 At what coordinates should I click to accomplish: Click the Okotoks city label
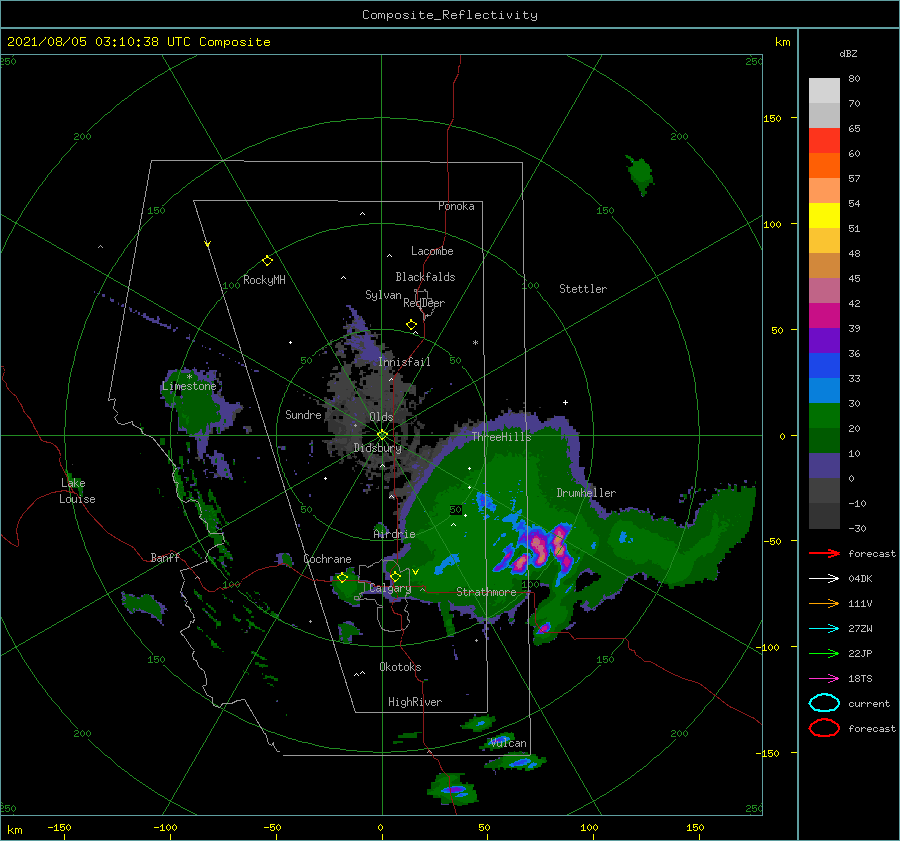pos(400,667)
